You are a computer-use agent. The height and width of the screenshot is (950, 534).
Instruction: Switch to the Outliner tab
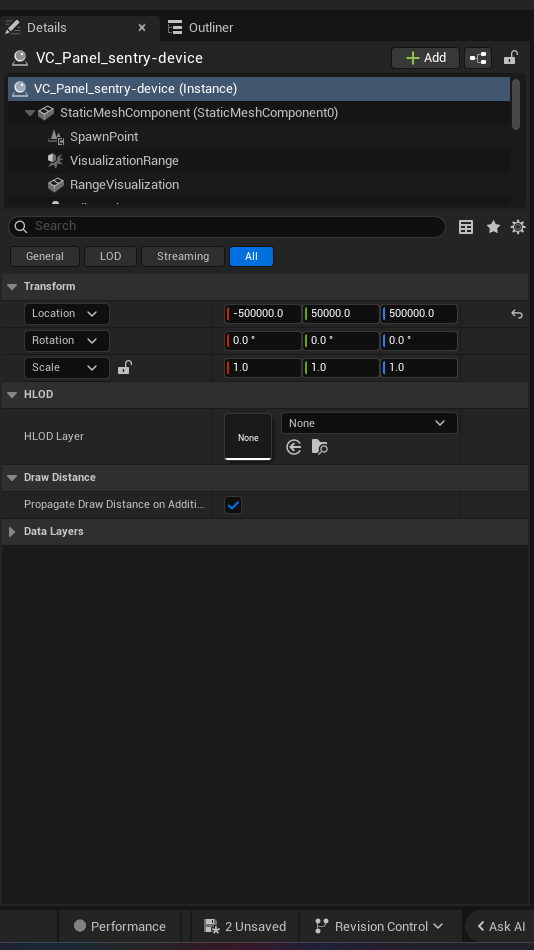(201, 27)
